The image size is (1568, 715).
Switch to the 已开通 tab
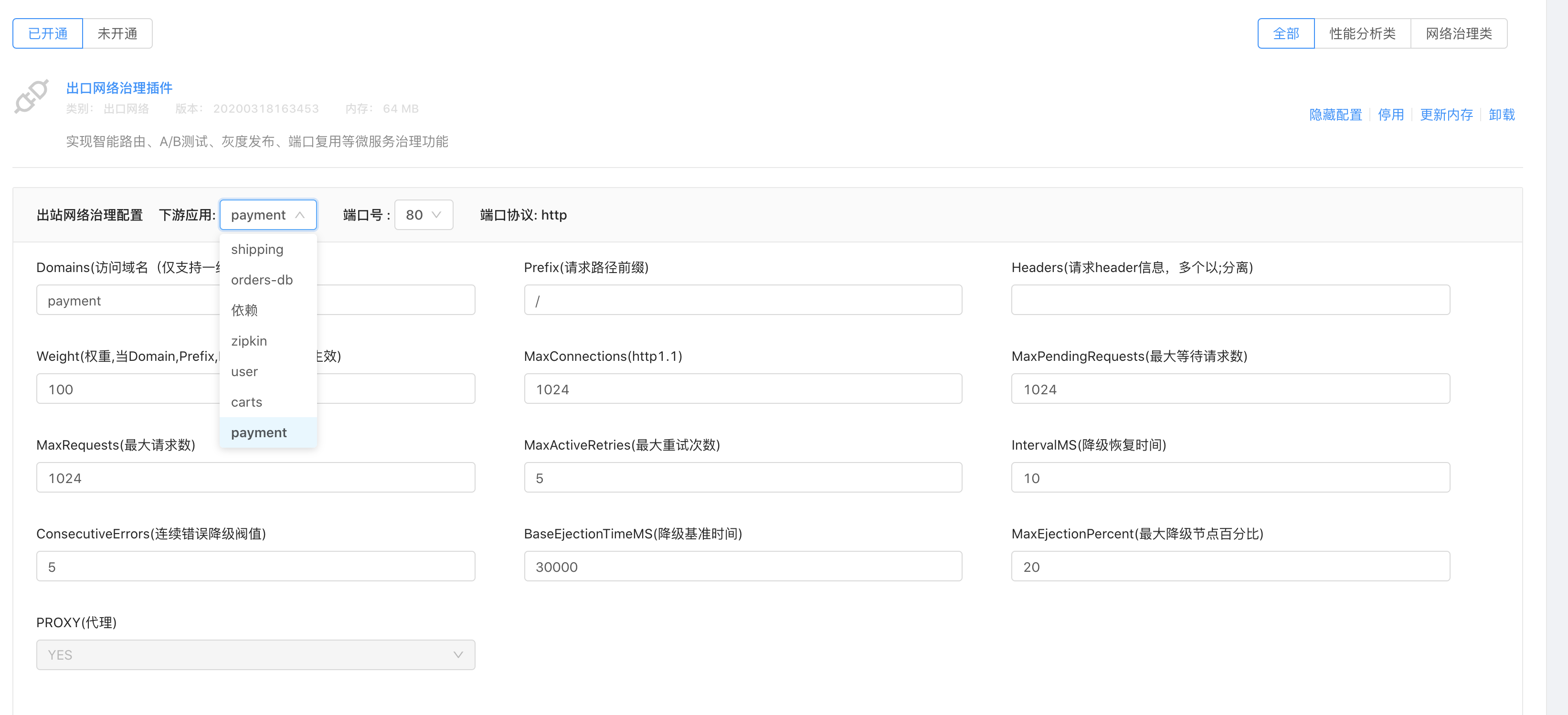coord(47,33)
